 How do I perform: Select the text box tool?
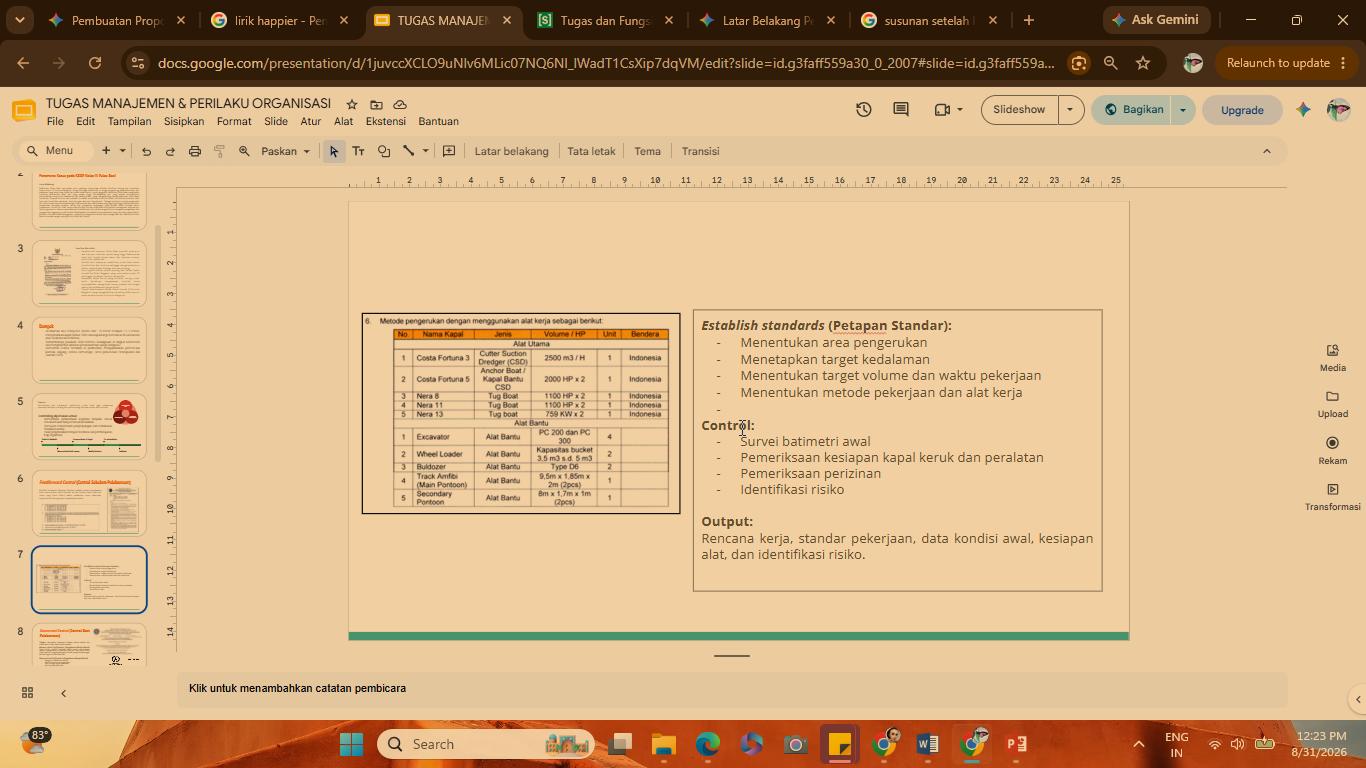click(358, 151)
